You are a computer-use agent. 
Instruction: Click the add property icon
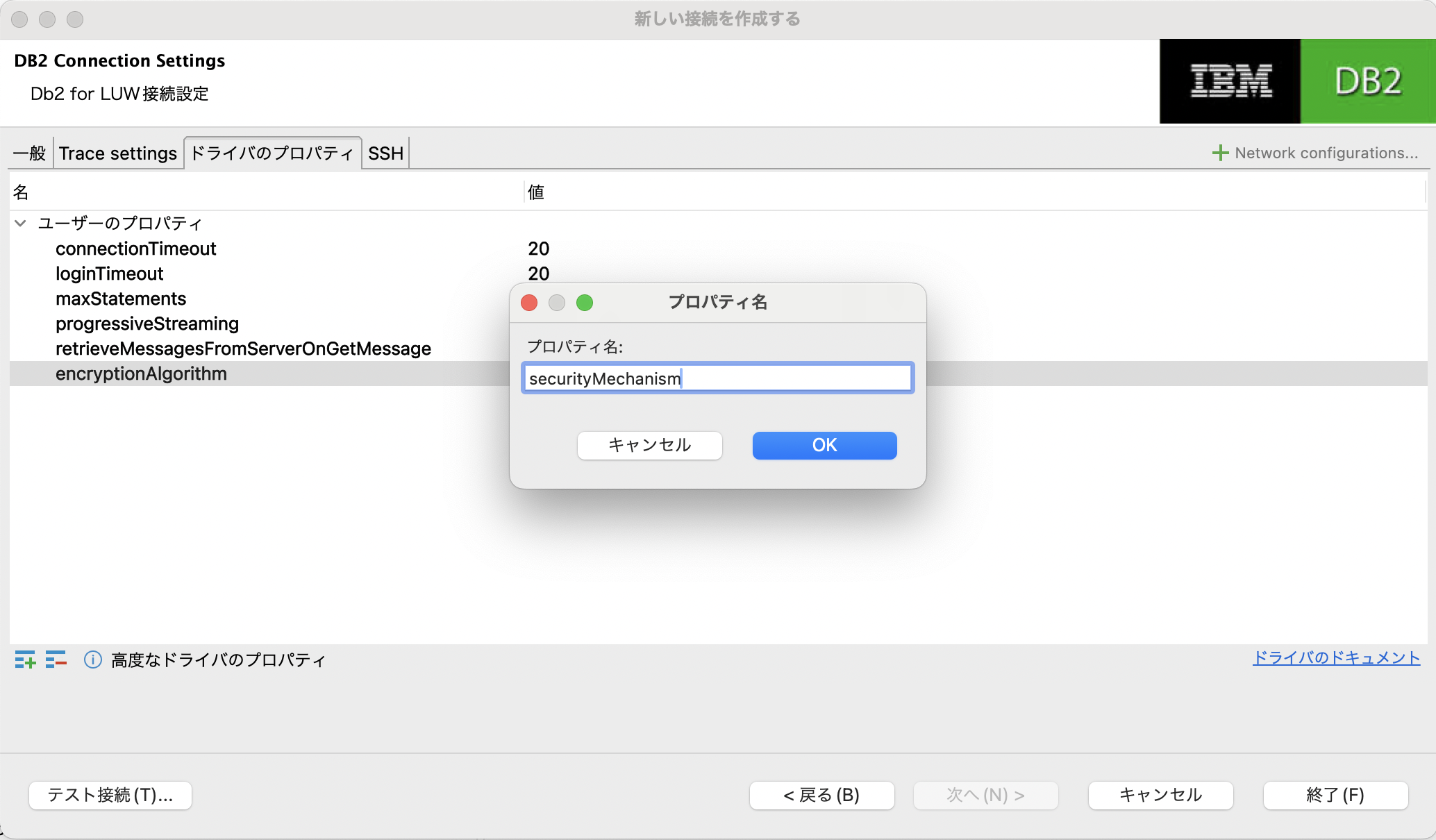[25, 660]
